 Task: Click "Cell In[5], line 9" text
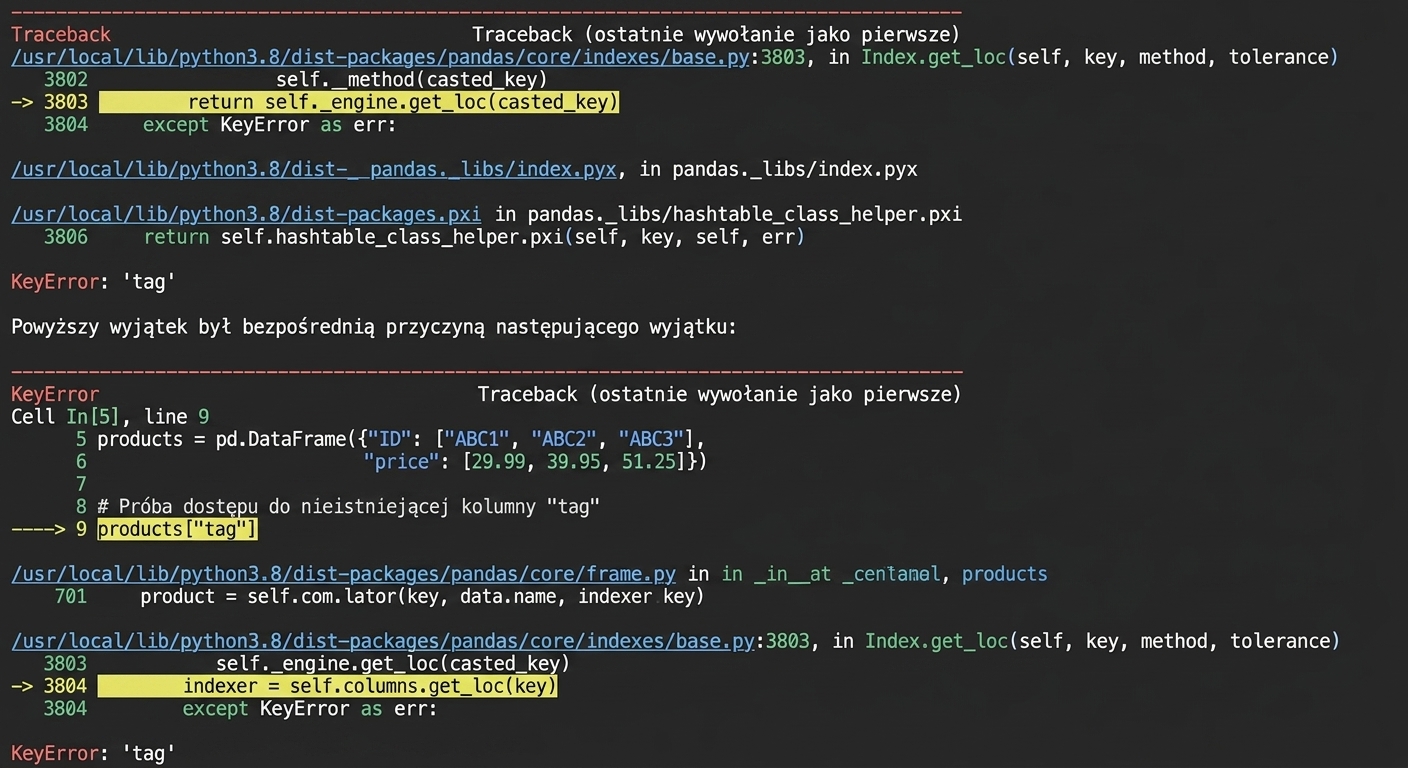point(110,417)
